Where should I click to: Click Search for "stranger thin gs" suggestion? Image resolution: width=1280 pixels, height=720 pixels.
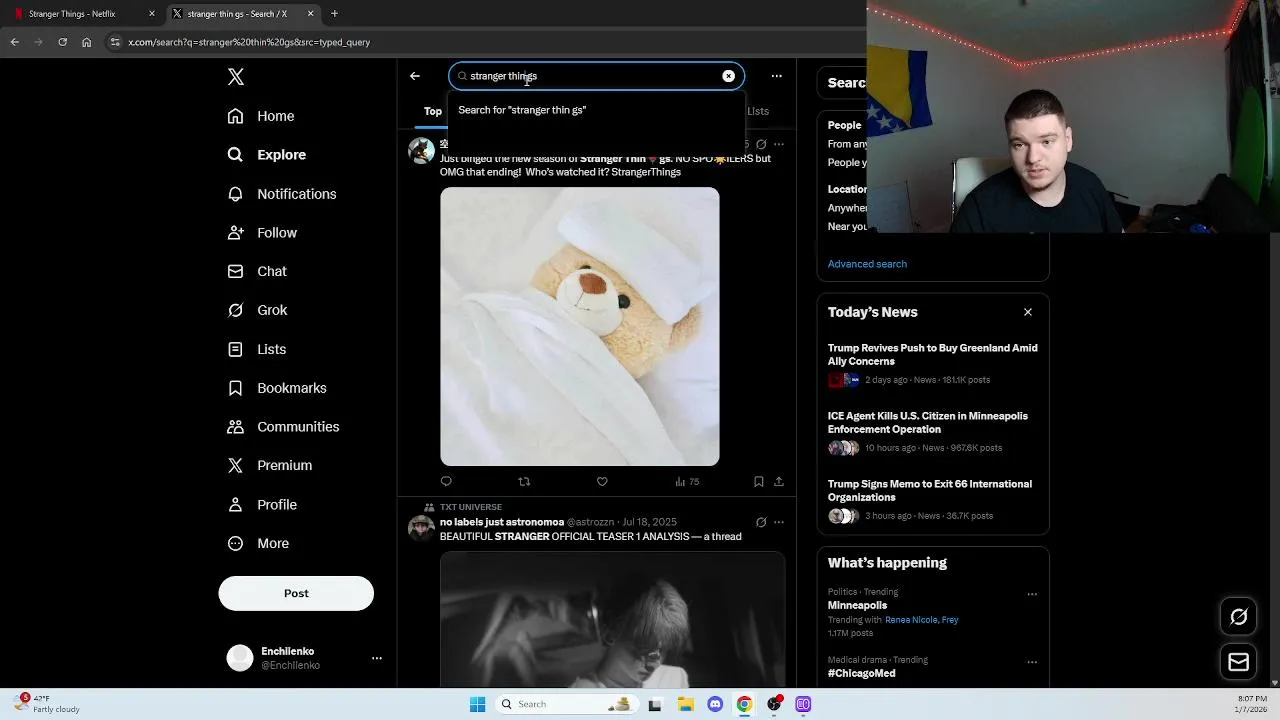(596, 110)
